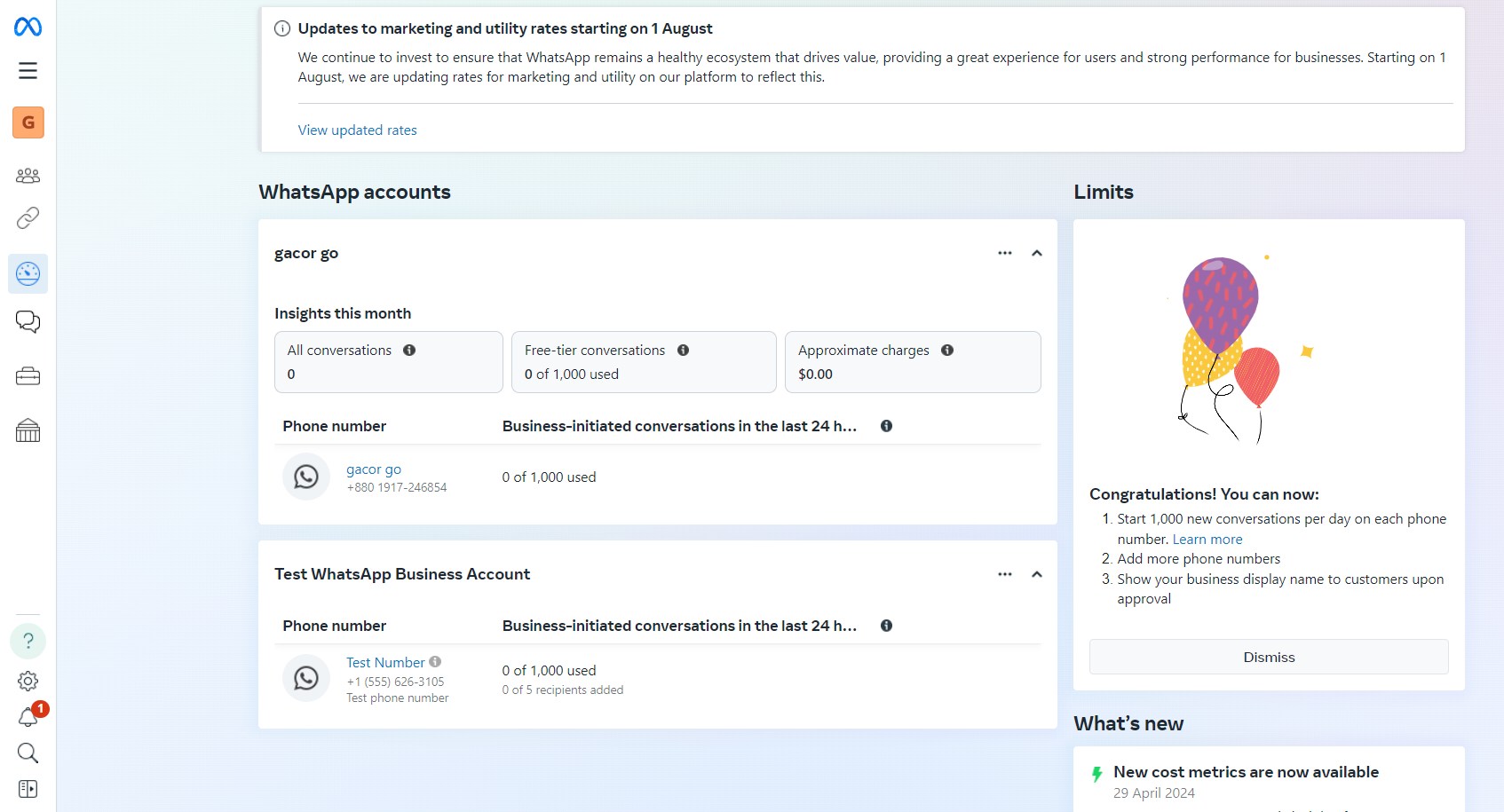The image size is (1504, 812).
Task: Click '0 of 5 recipients added' text
Action: click(563, 690)
